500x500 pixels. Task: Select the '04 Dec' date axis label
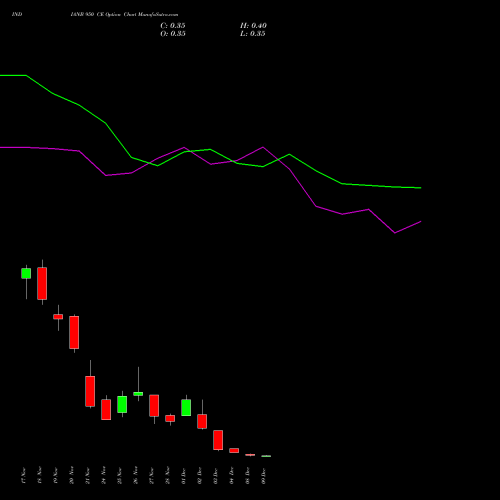[231, 476]
